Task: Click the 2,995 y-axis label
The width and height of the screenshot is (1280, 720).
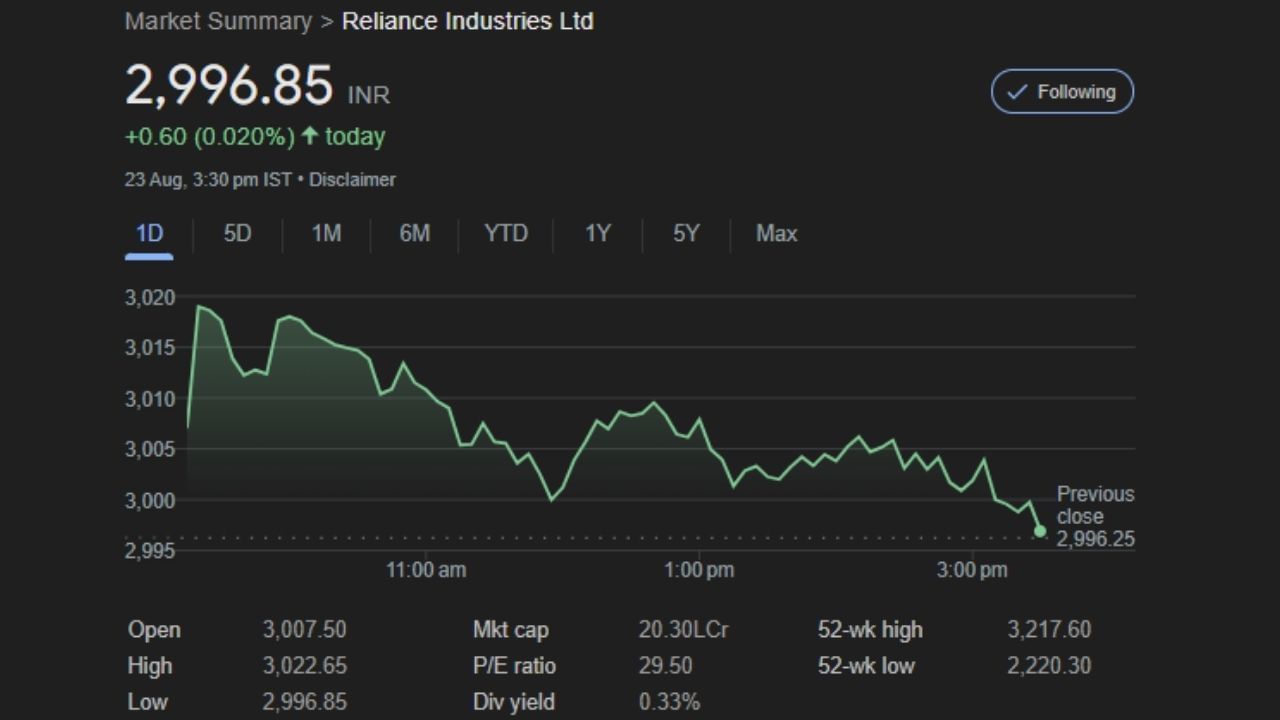Action: click(x=150, y=551)
